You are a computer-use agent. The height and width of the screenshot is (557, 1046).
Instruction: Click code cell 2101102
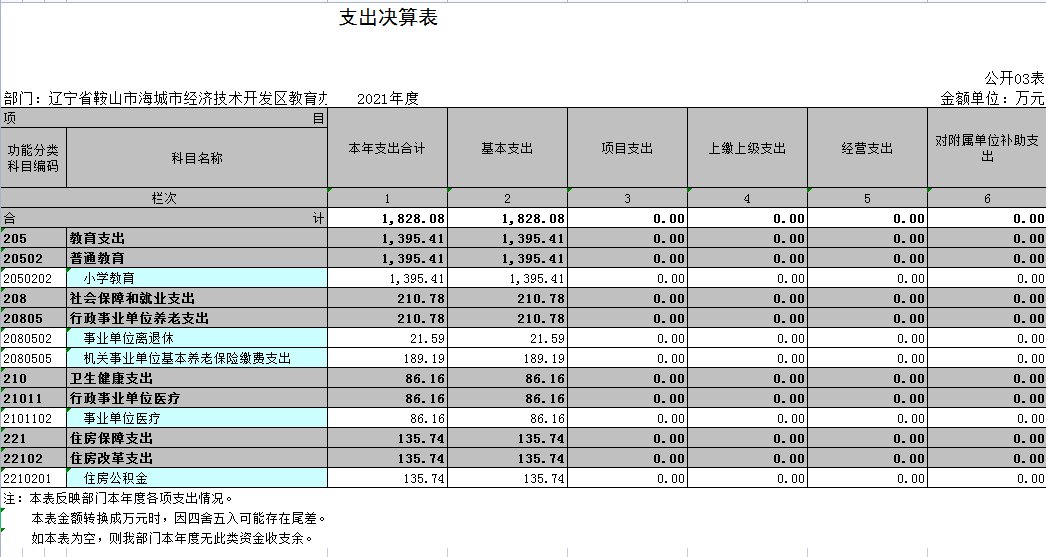pos(33,418)
